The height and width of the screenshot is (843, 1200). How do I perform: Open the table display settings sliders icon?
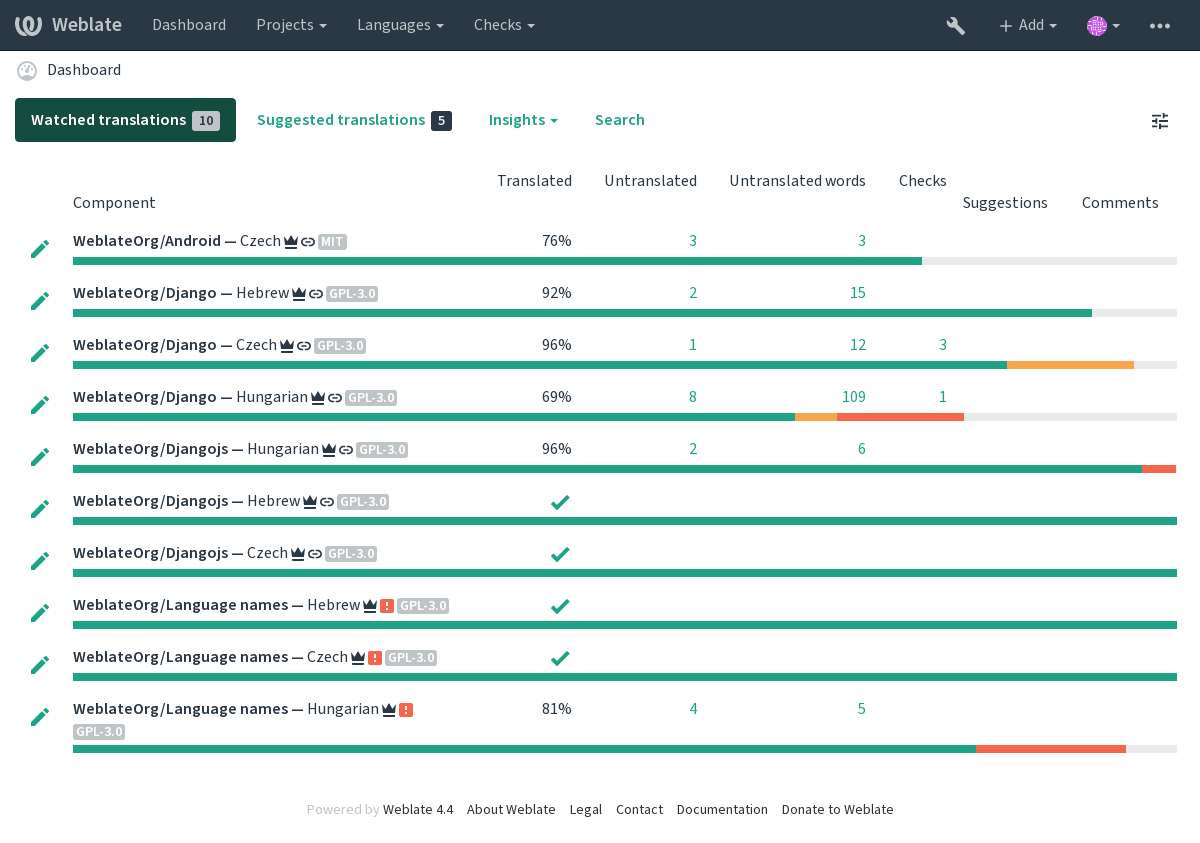point(1160,121)
